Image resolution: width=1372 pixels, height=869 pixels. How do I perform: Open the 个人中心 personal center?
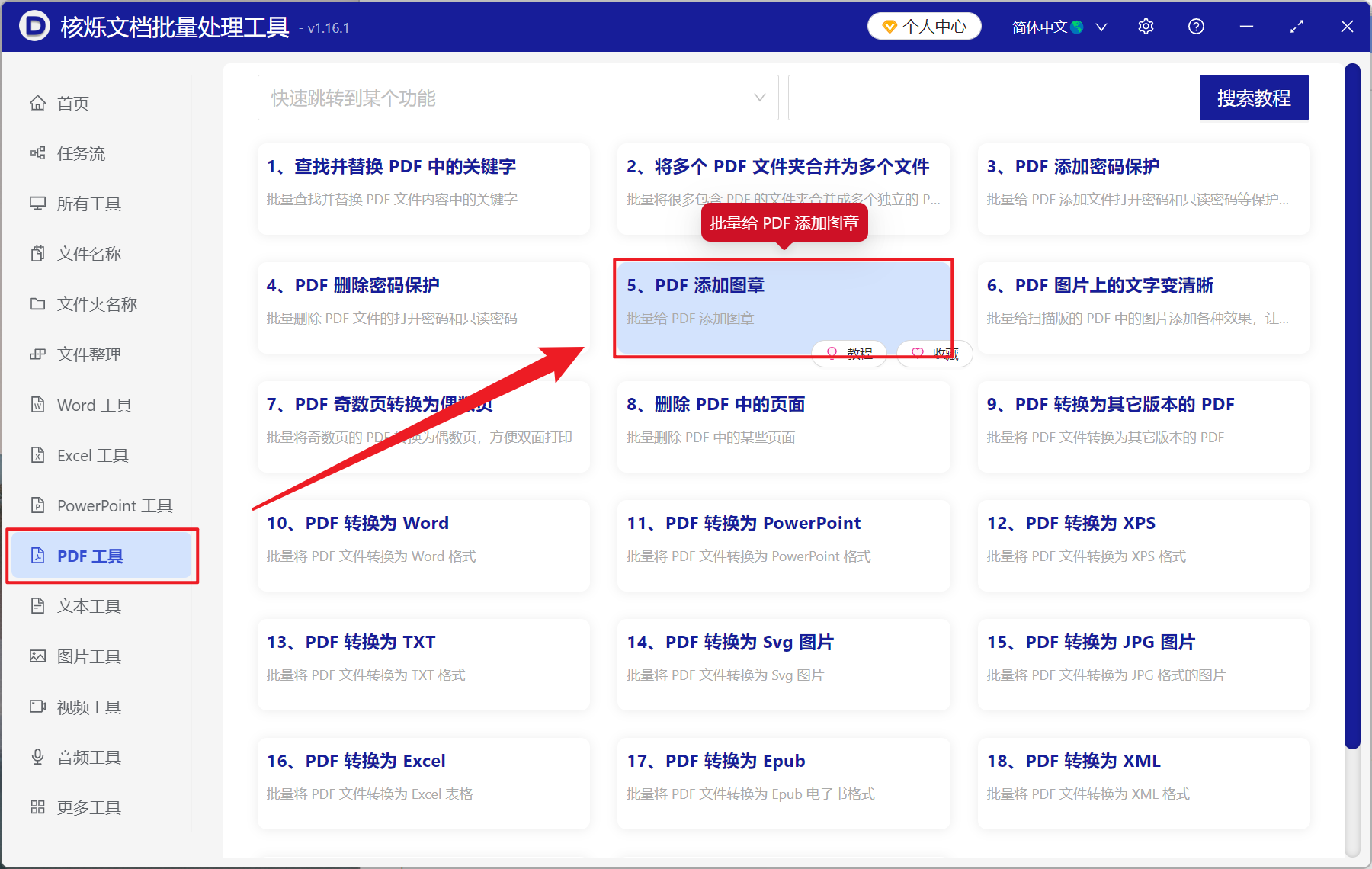[923, 26]
